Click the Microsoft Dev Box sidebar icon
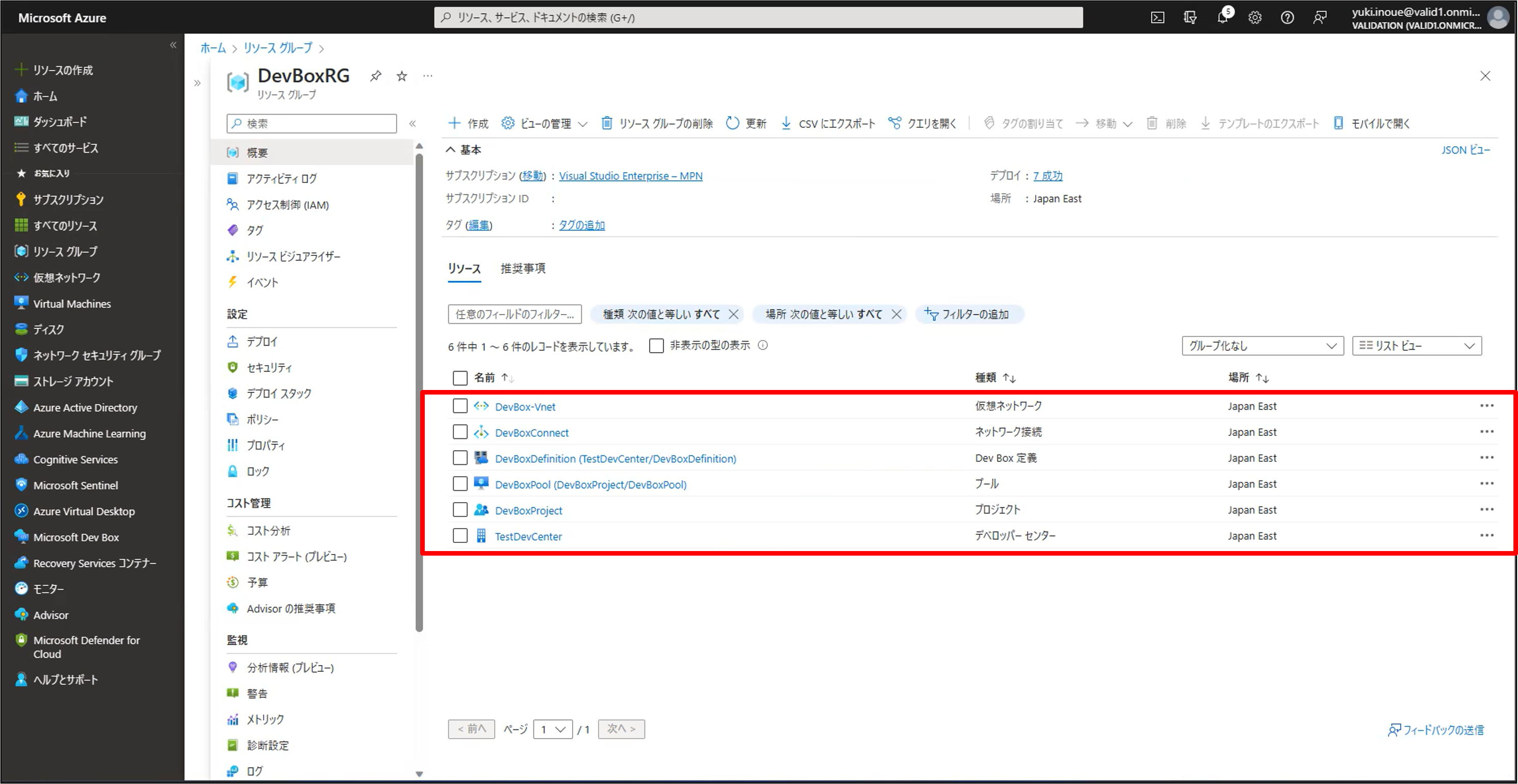1518x784 pixels. [x=21, y=537]
